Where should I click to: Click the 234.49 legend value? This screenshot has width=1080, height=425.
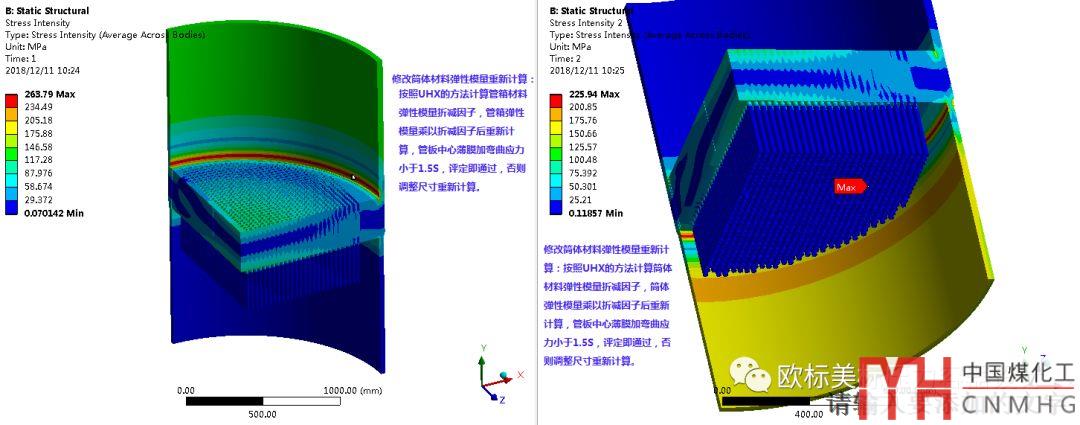38,107
